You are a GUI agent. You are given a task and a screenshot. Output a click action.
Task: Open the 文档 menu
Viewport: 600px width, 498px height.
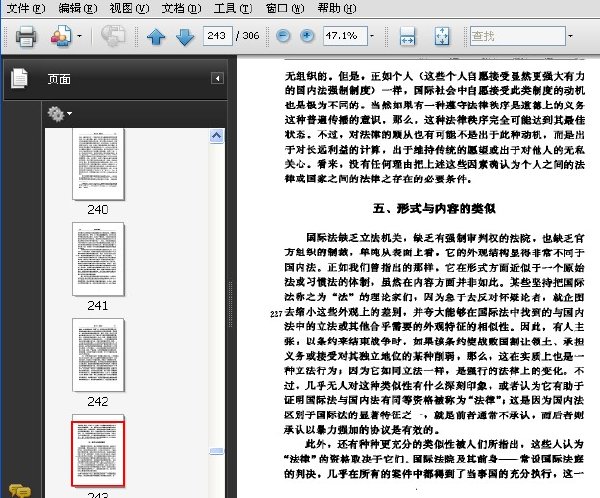coord(181,8)
